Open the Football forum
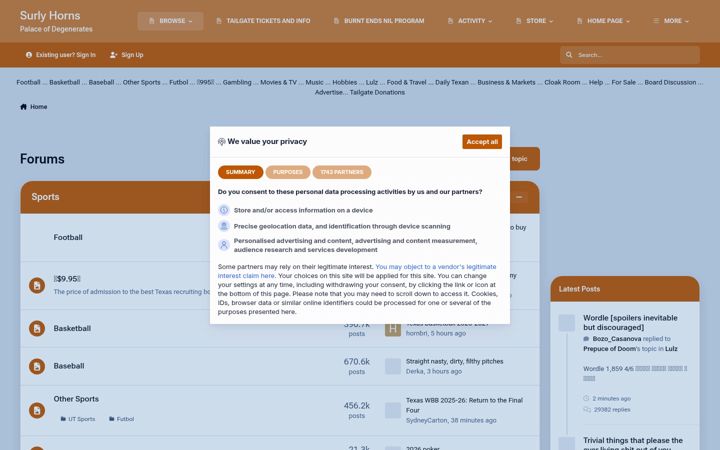Screen dimensions: 720x450 pyautogui.click(x=68, y=237)
